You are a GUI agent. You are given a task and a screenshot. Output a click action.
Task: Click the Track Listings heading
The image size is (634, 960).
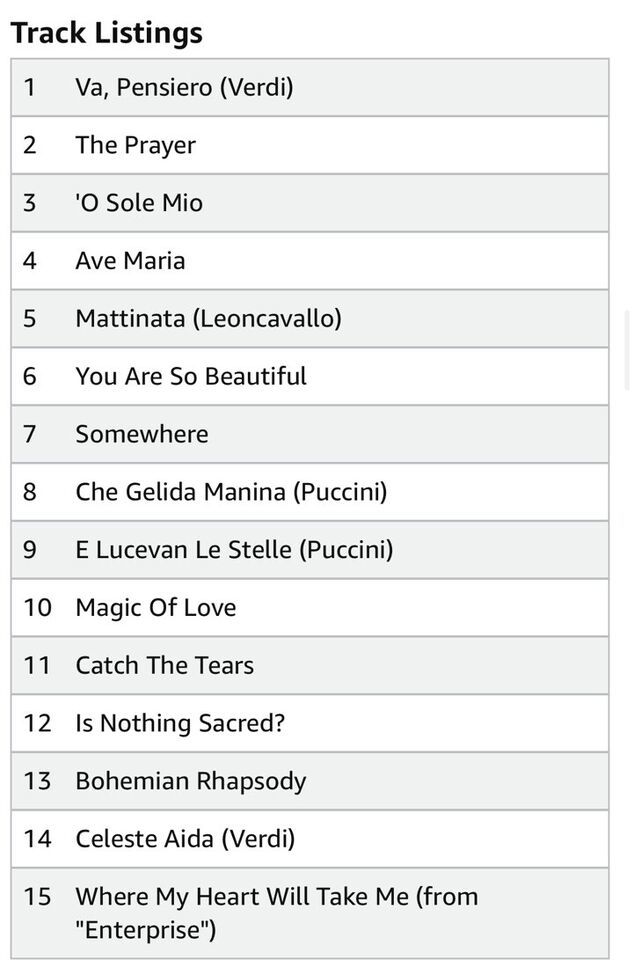pyautogui.click(x=106, y=33)
